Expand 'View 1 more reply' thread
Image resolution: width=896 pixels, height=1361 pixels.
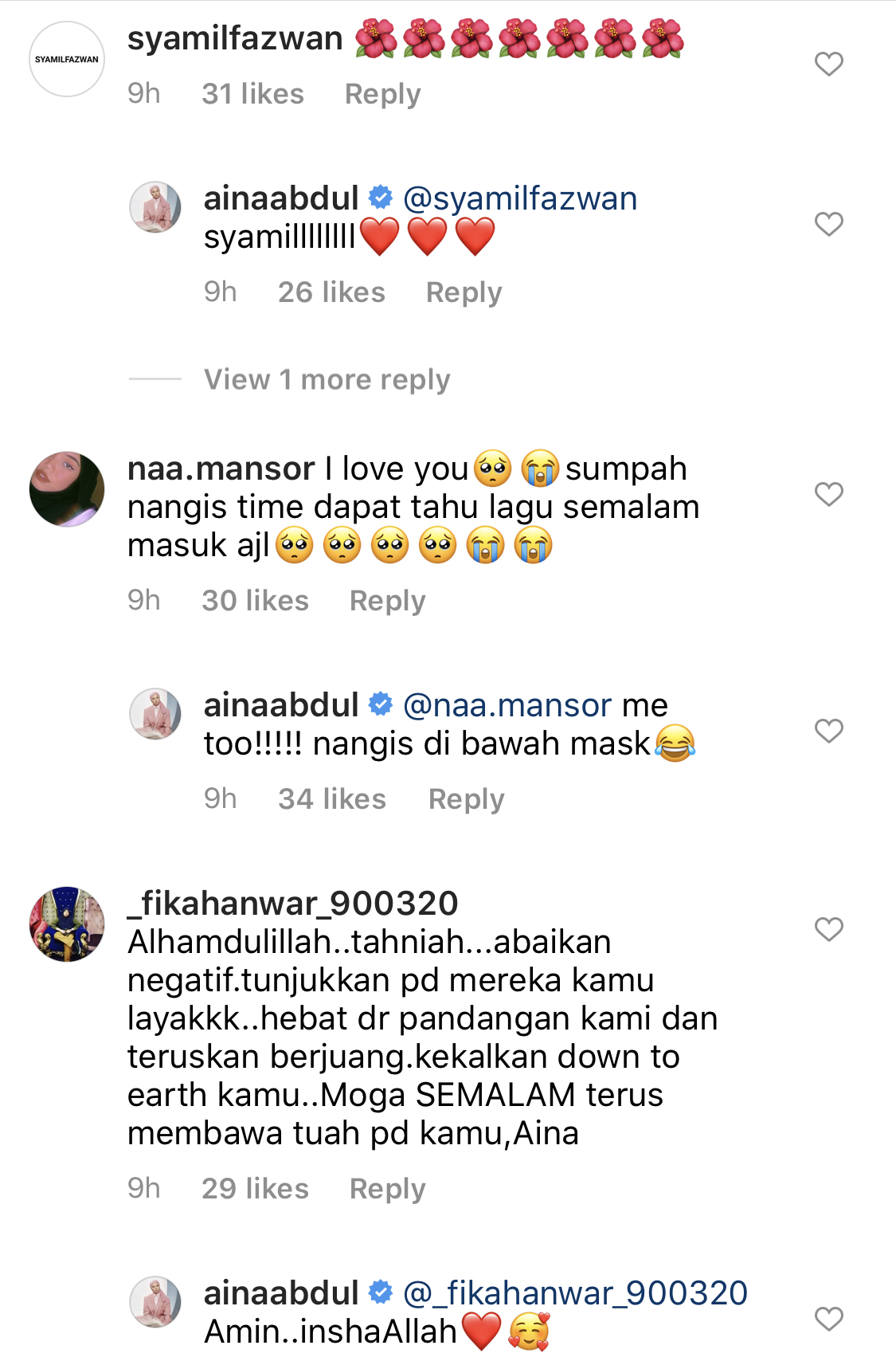coord(327,380)
